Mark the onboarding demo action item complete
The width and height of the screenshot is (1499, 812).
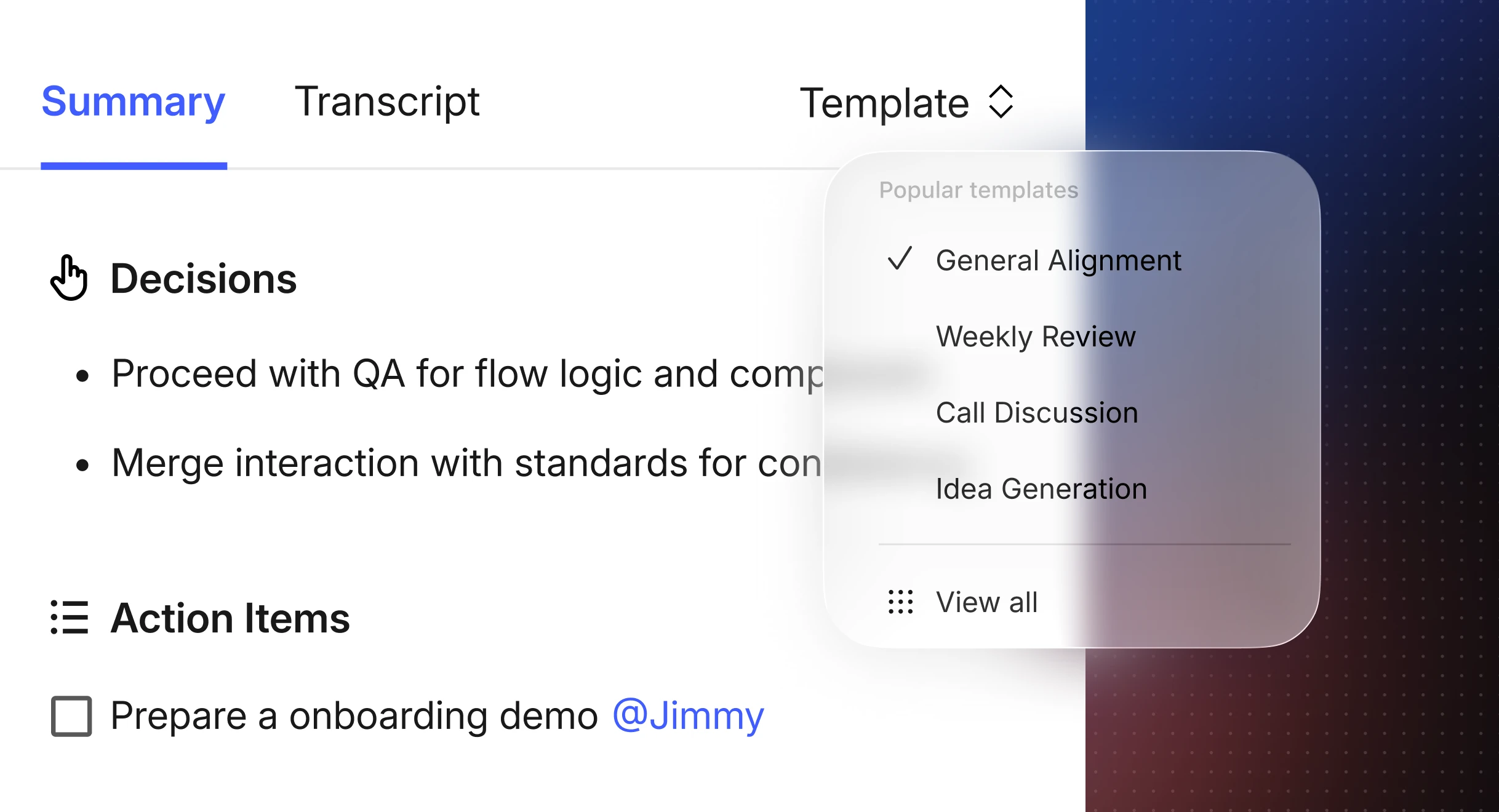point(71,715)
